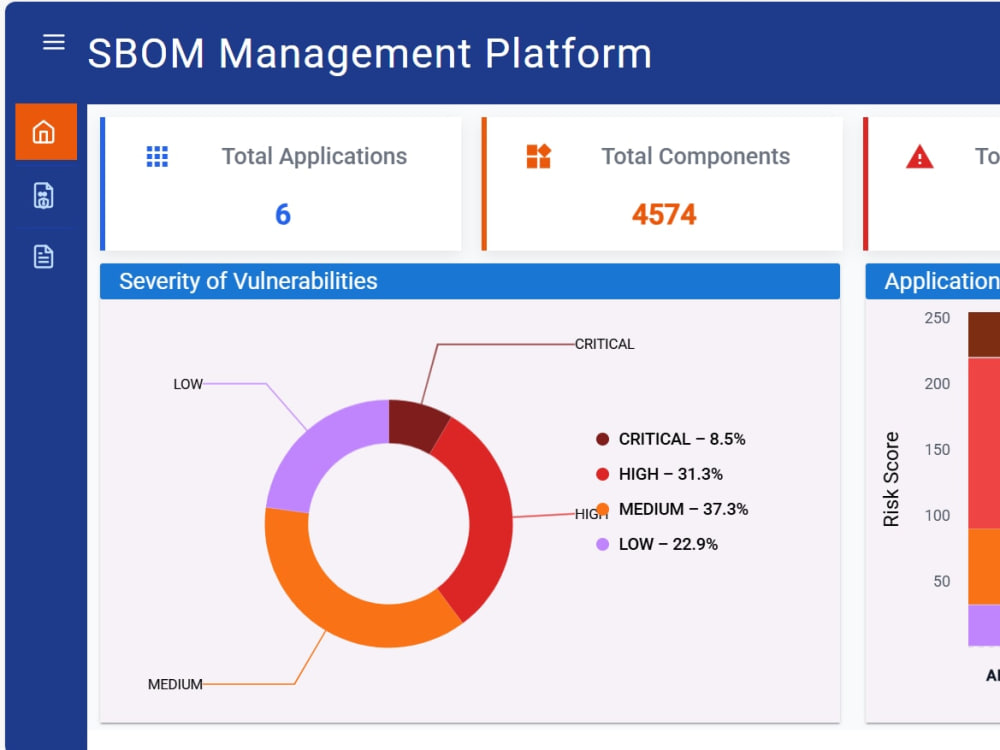Open the document reports sidebar icon

coord(43,256)
